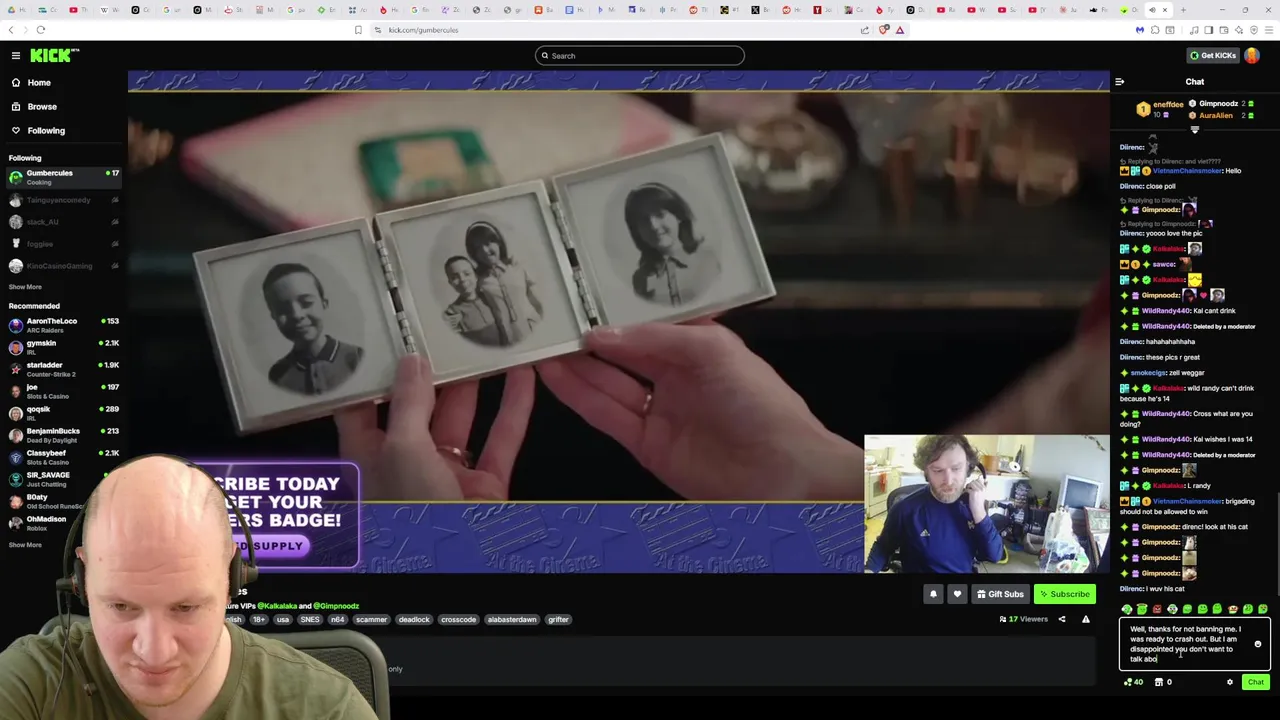
Task: Click the Brave shields icon
Action: click(884, 30)
